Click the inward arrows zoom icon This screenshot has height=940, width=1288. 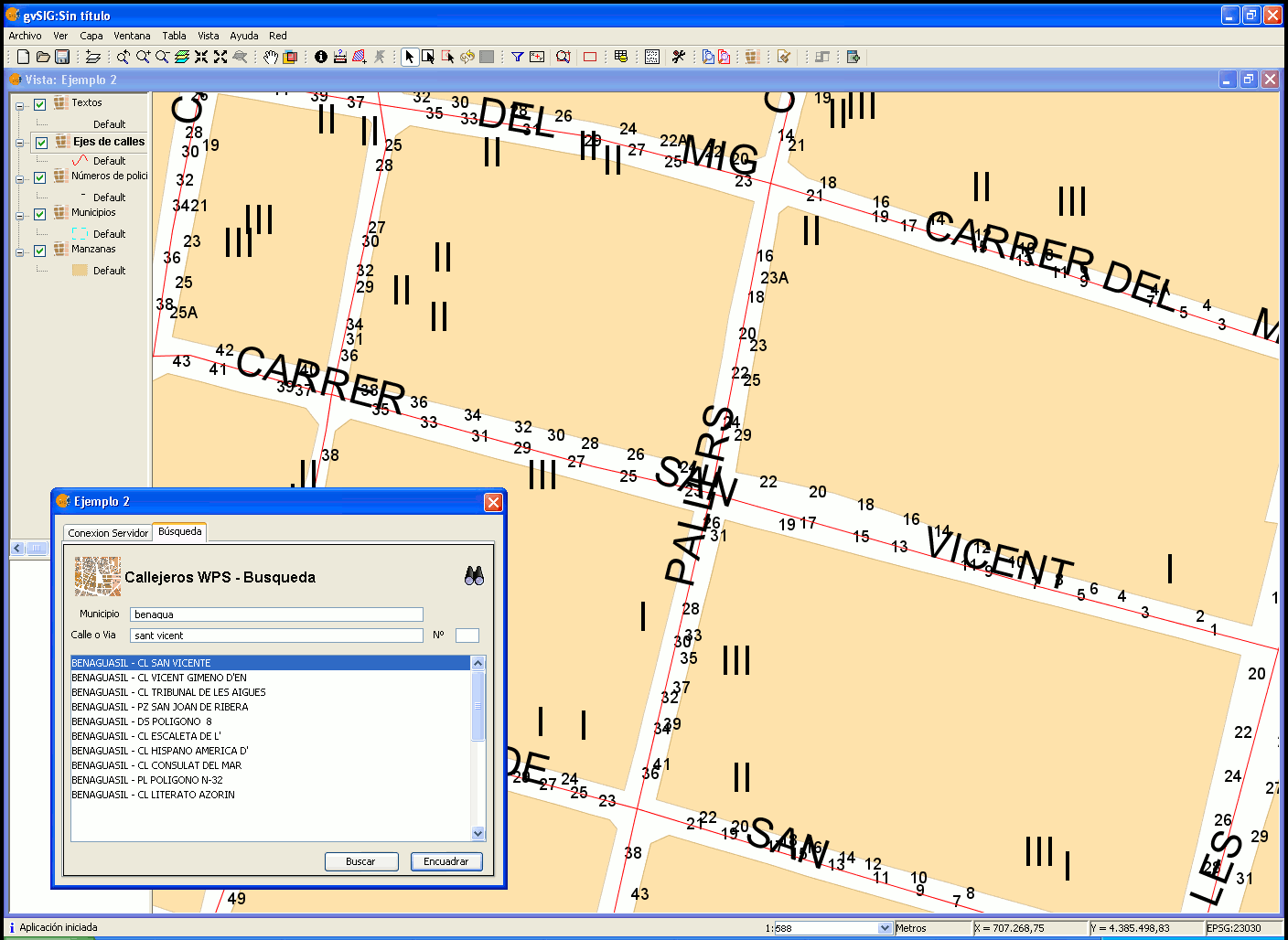pyautogui.click(x=201, y=57)
